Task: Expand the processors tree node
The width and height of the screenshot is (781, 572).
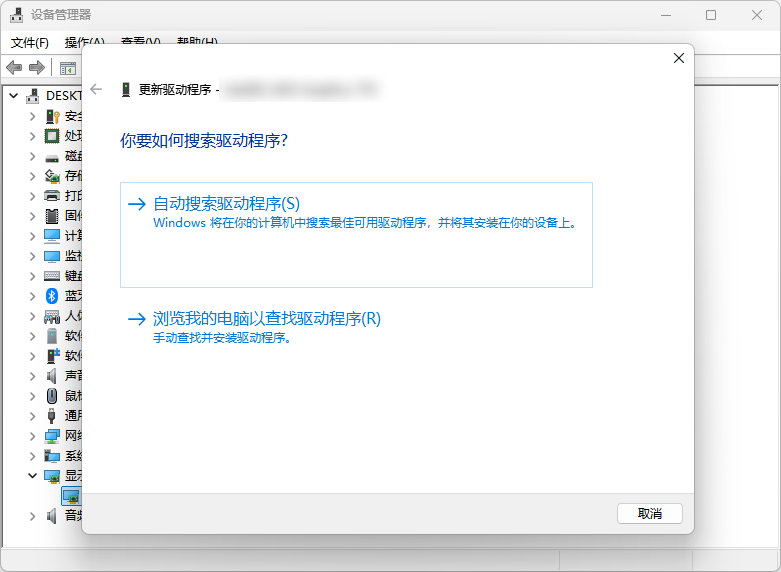Action: [x=33, y=136]
